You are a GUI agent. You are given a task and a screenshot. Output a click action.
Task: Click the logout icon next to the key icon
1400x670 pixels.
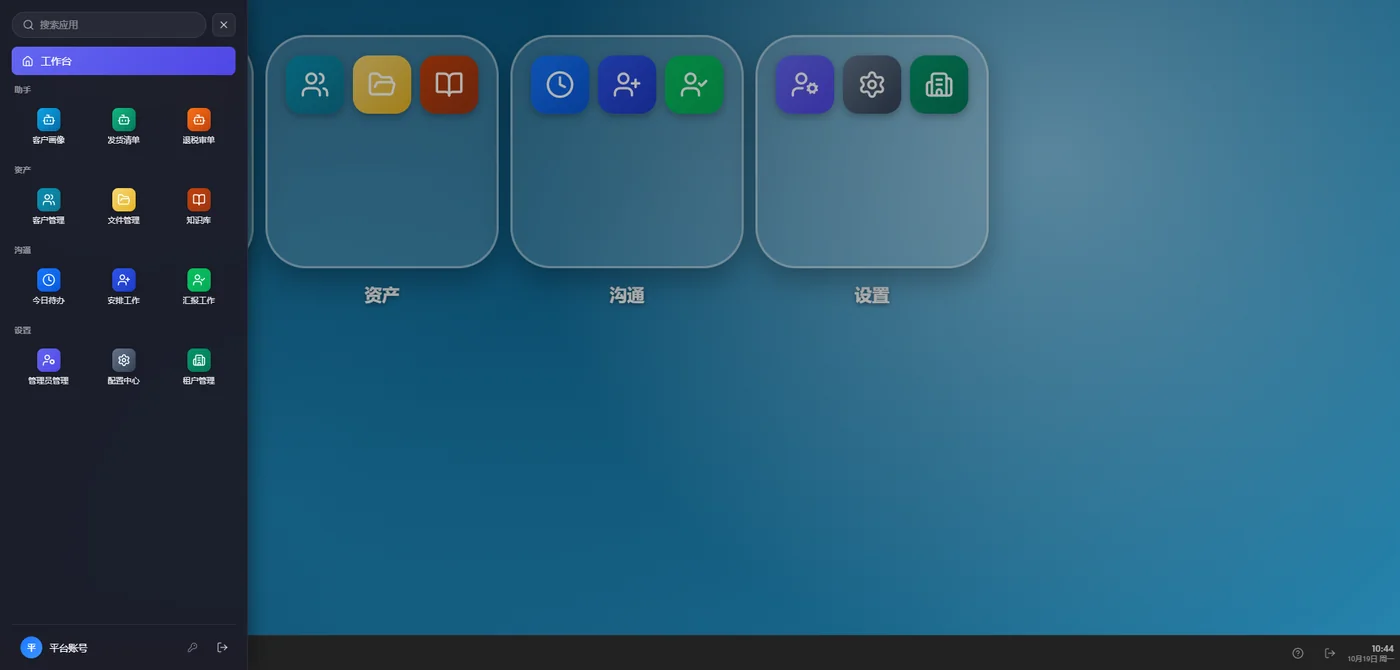(223, 648)
